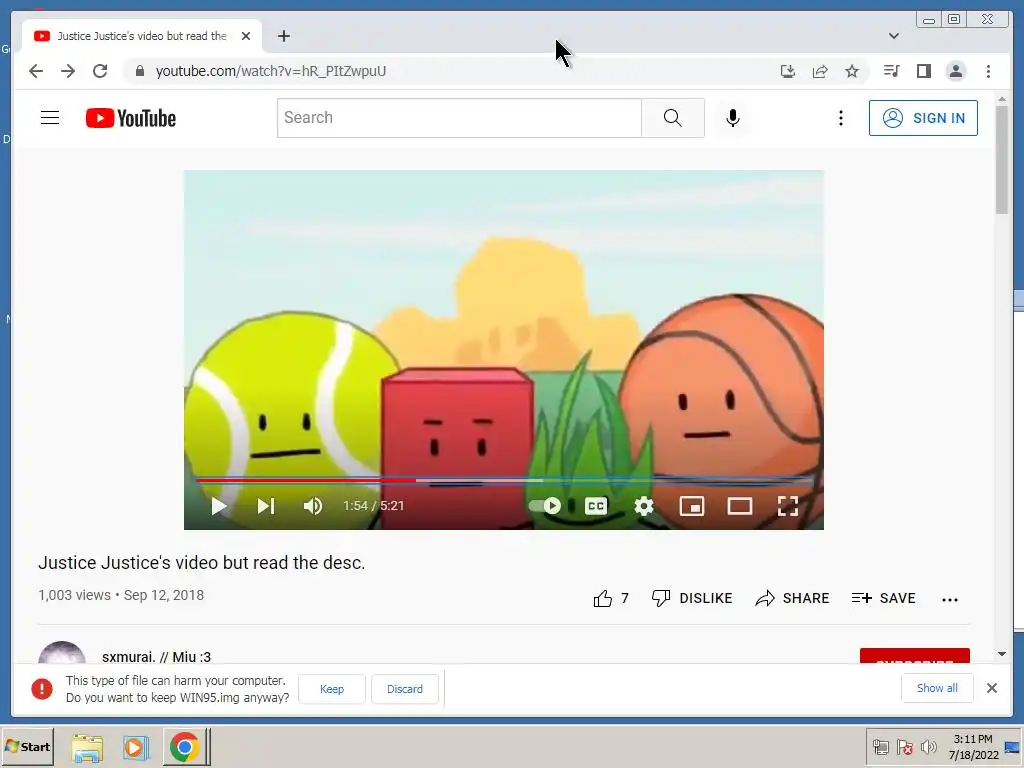Open the Action Center flag tray icon
The image size is (1024, 768).
[904, 747]
